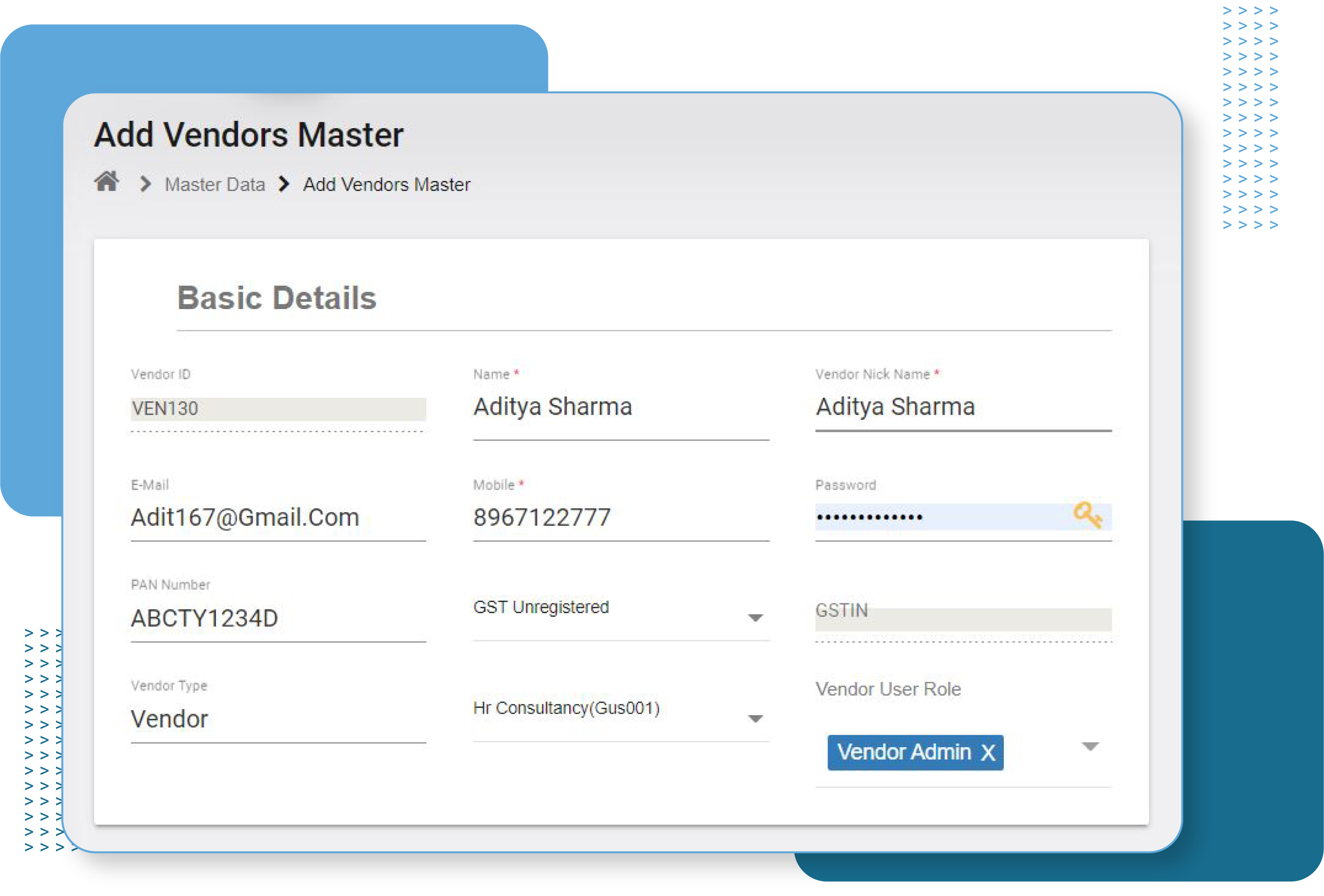Click Add Vendors Master in breadcrumb
The image size is (1324, 896).
coord(386,183)
